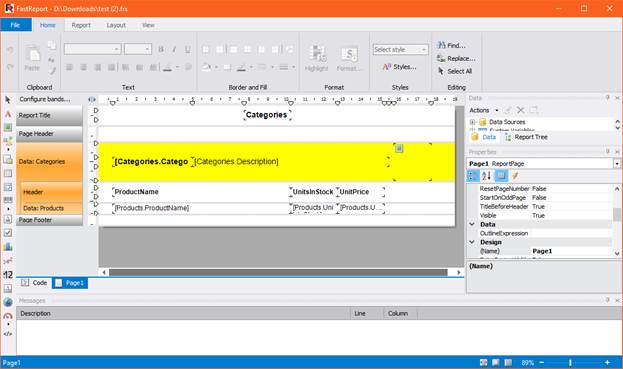Click Select All in Editing group
This screenshot has width=623, height=369.
(455, 71)
